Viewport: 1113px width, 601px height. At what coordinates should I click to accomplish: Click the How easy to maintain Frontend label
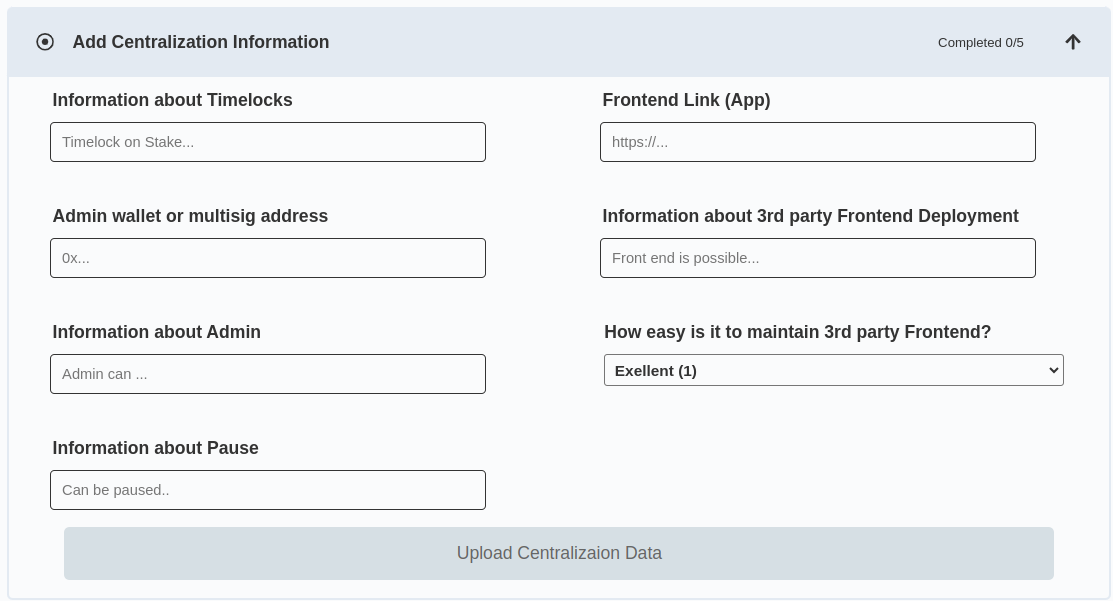click(x=797, y=332)
